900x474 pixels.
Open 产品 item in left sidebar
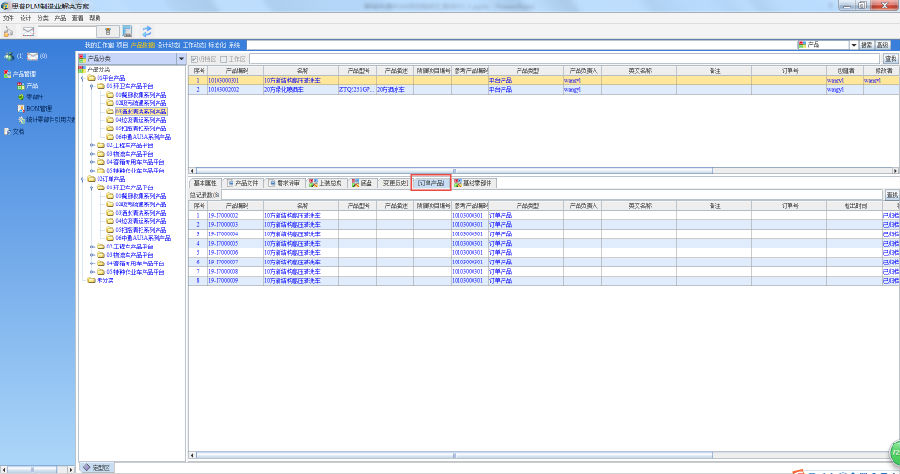[32, 86]
